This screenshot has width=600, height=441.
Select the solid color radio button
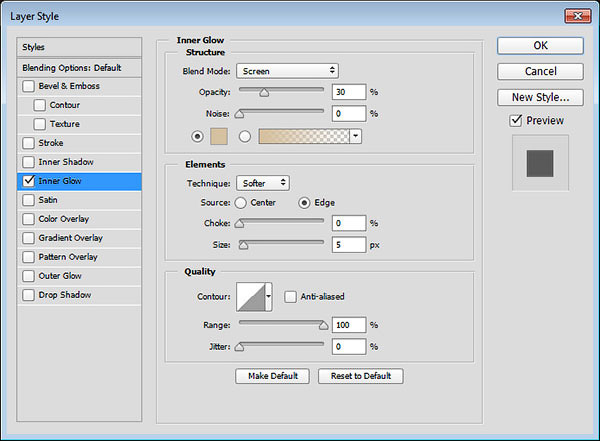[x=197, y=136]
